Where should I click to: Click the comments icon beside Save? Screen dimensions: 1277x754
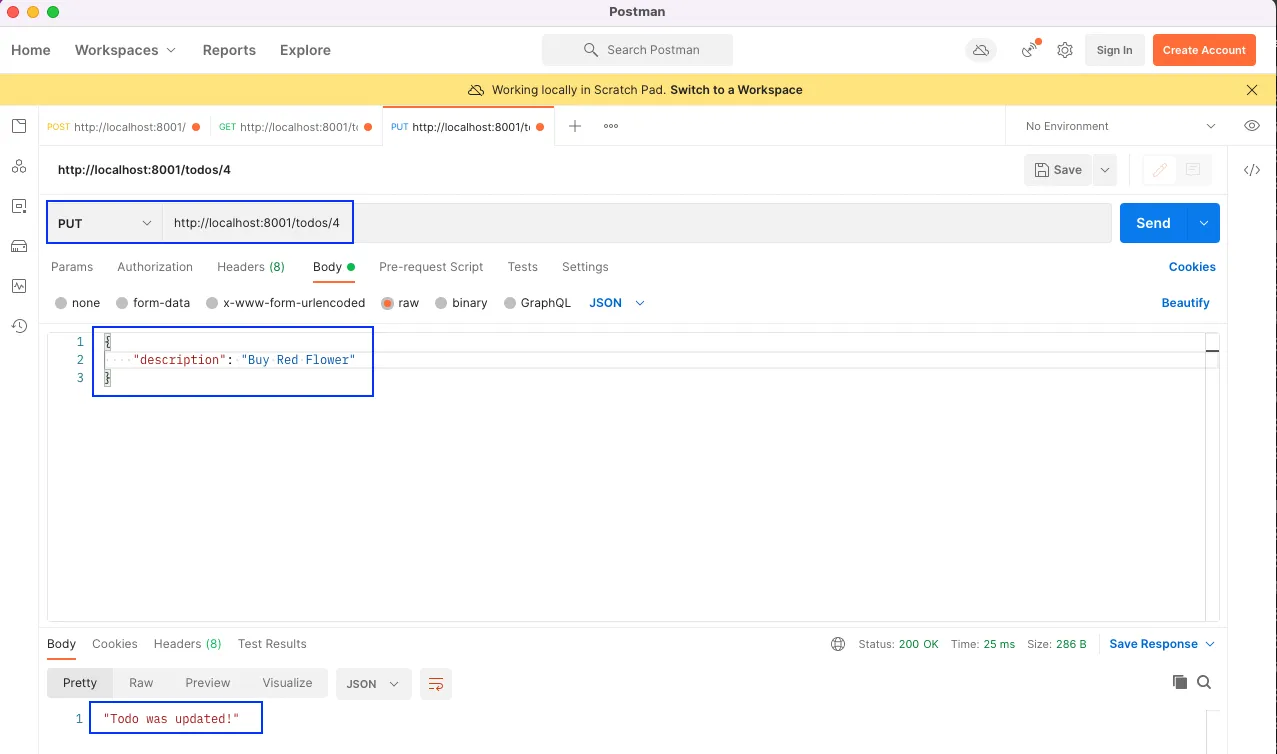(x=1193, y=170)
